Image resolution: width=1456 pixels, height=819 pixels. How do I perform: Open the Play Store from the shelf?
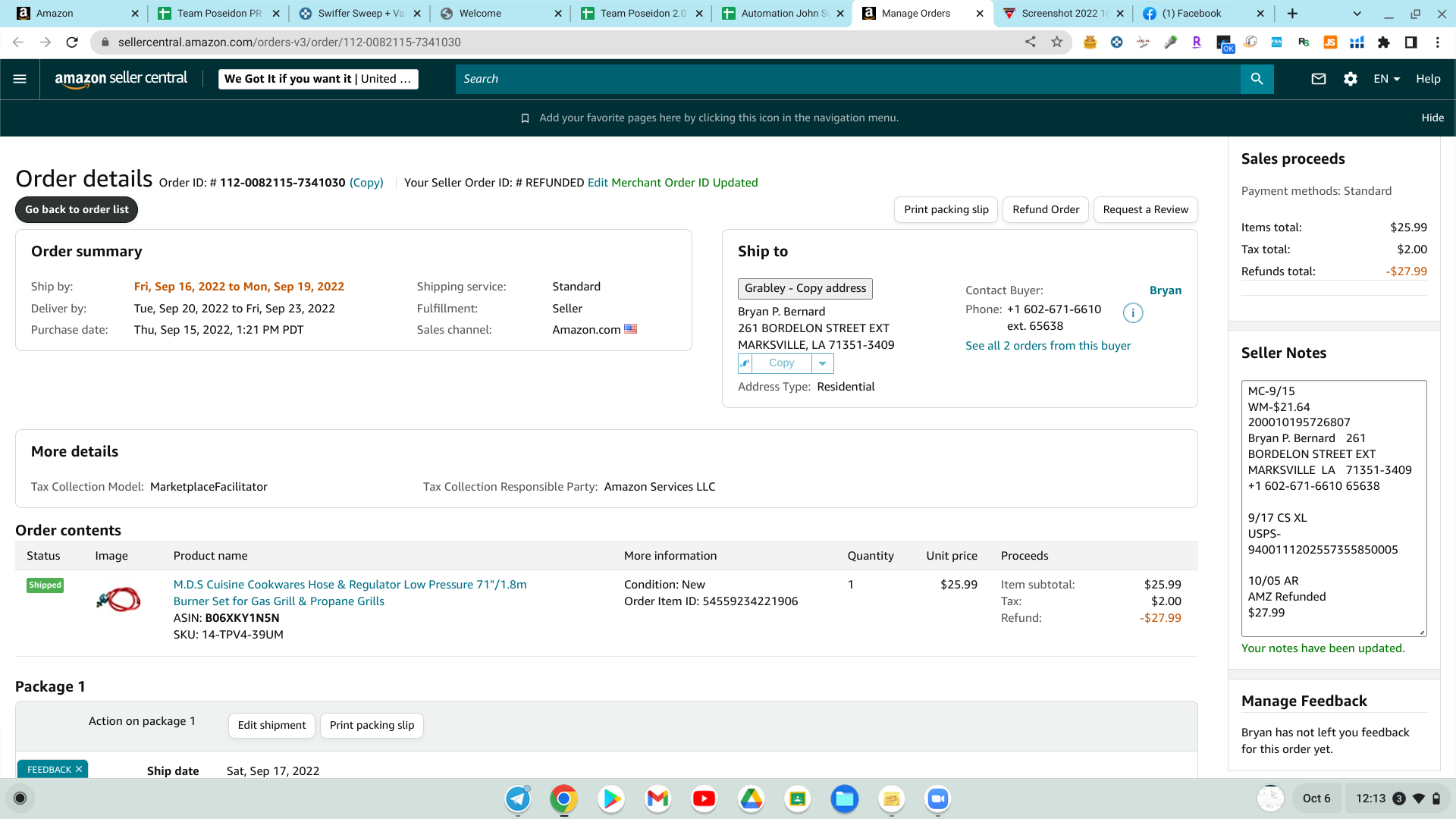click(x=611, y=799)
